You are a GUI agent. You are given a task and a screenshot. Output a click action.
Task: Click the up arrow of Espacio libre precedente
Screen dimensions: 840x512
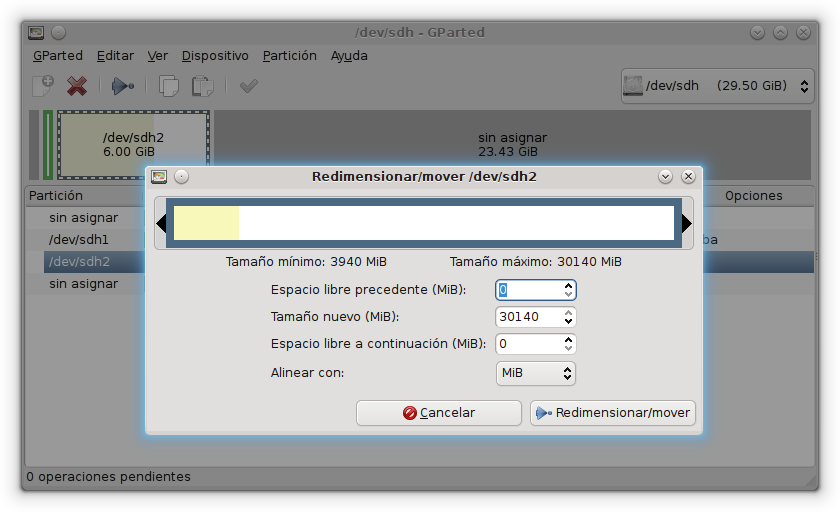568,285
